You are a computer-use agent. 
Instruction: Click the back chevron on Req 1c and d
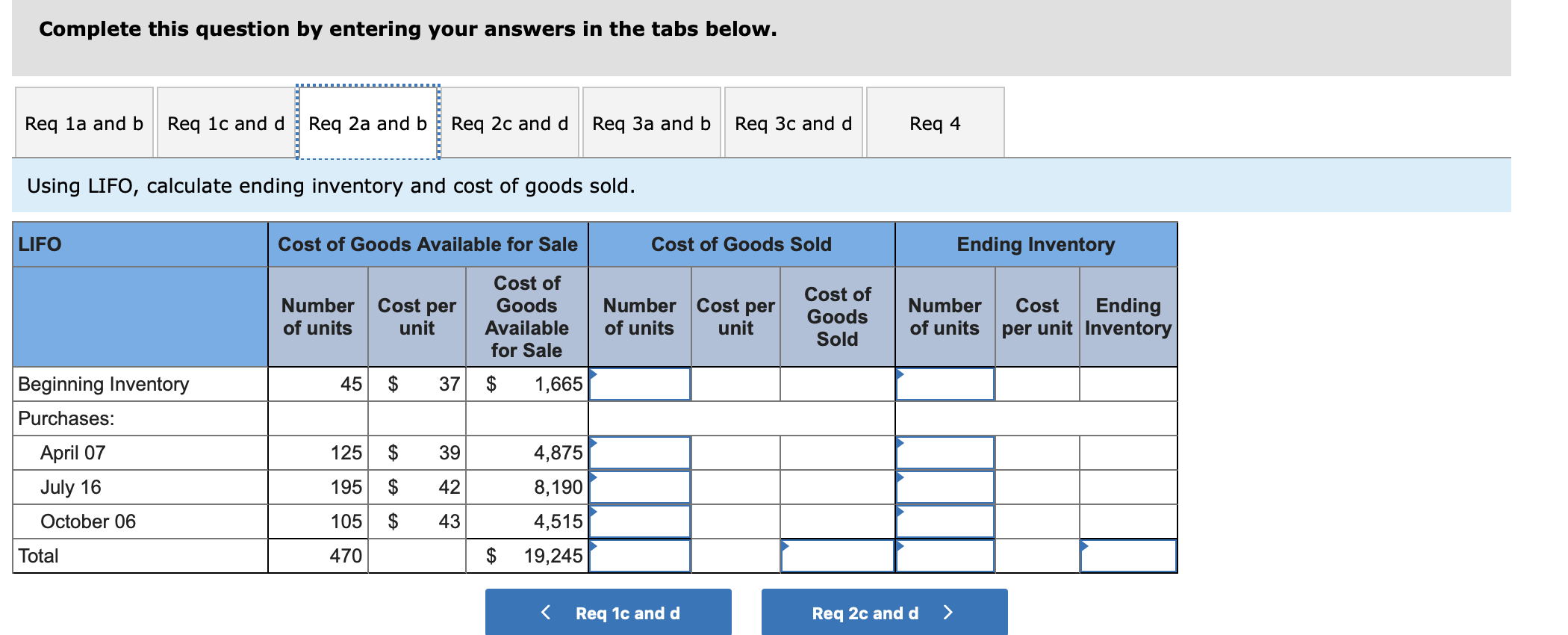546,612
